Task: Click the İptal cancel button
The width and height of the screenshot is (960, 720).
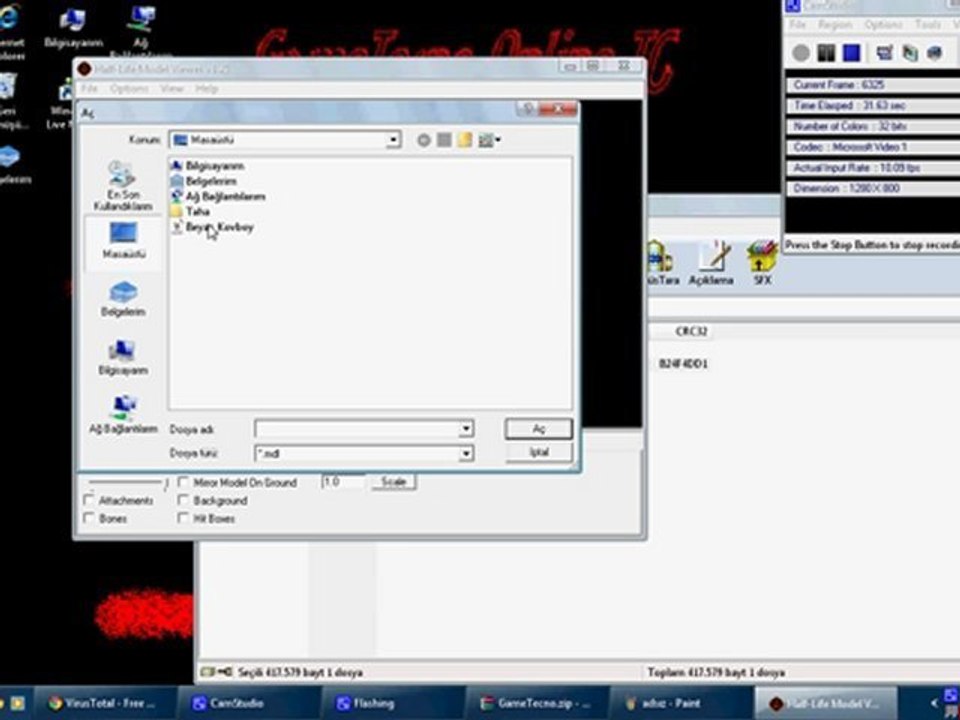Action: click(x=539, y=452)
